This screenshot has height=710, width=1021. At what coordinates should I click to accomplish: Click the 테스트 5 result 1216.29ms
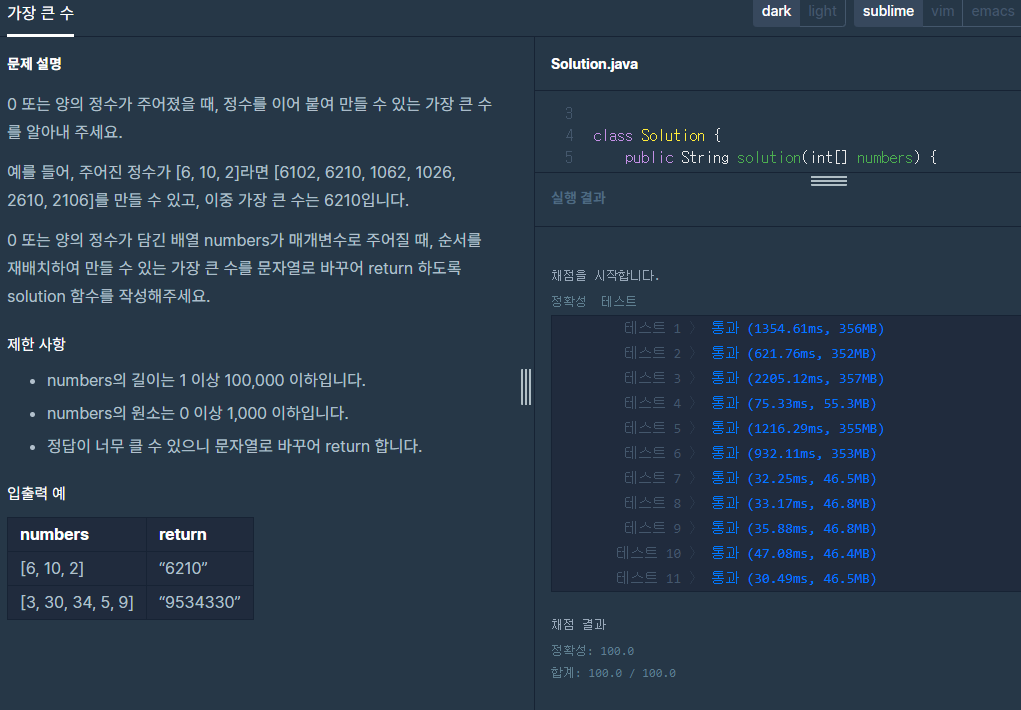click(x=798, y=429)
